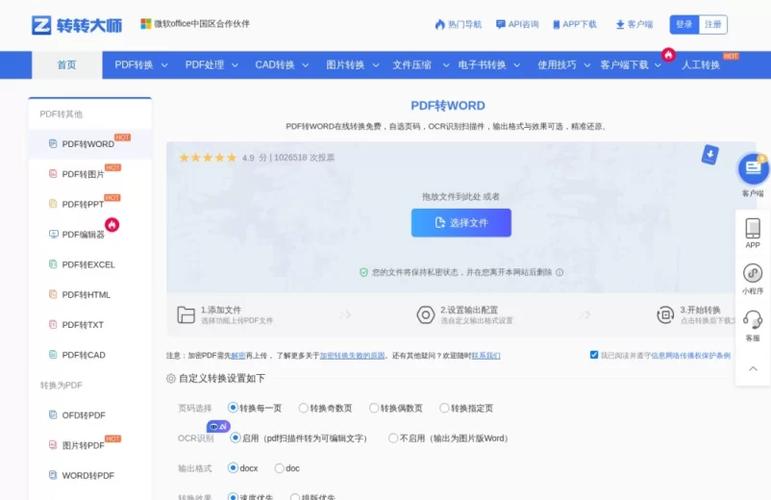Click the 选择文件 upload button

(x=461, y=223)
